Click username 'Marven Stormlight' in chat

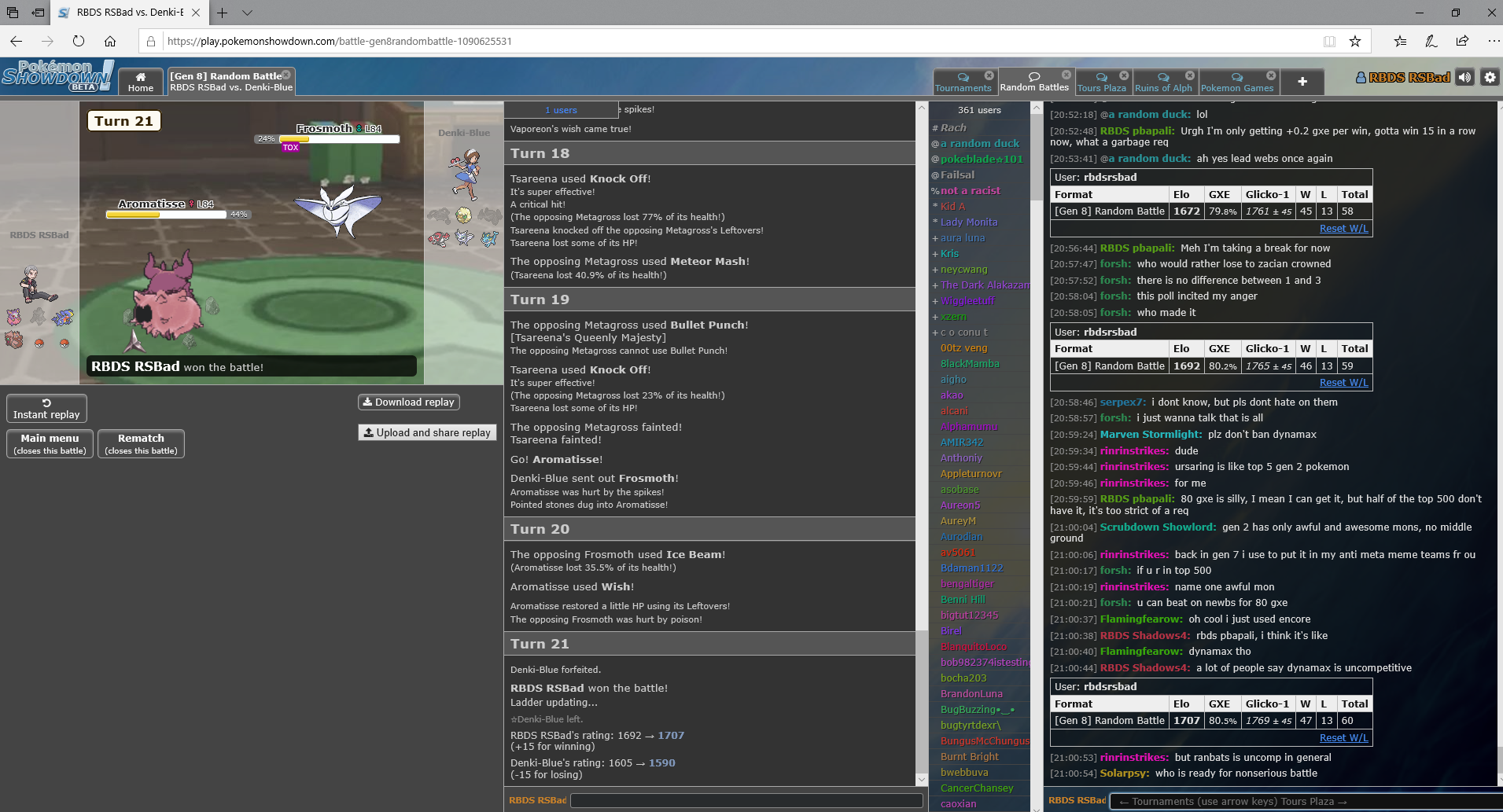(1151, 434)
